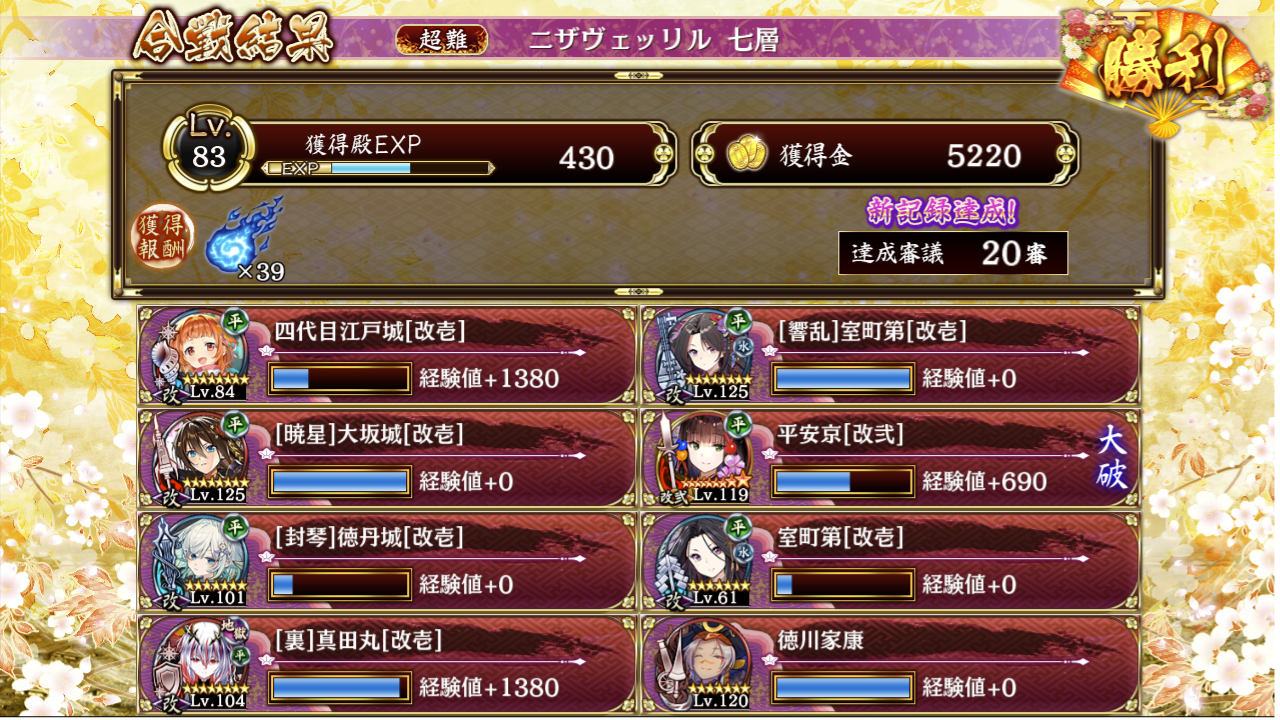Click the gold coin icon
The image size is (1280, 720).
click(x=745, y=155)
